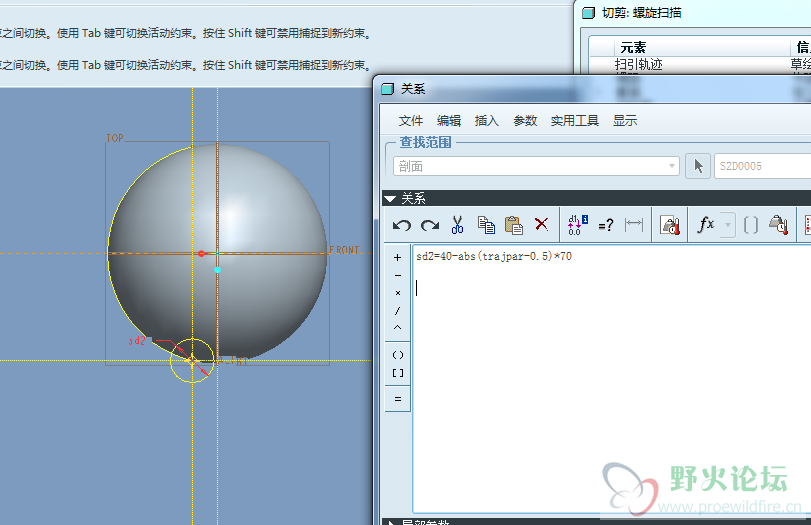
Task: Insert the divide / operator
Action: pyautogui.click(x=397, y=310)
